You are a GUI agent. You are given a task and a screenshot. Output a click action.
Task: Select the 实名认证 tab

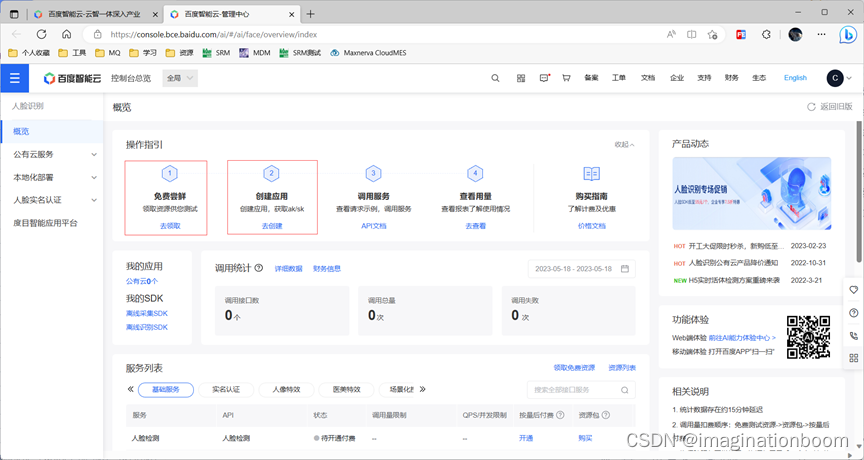tap(226, 389)
